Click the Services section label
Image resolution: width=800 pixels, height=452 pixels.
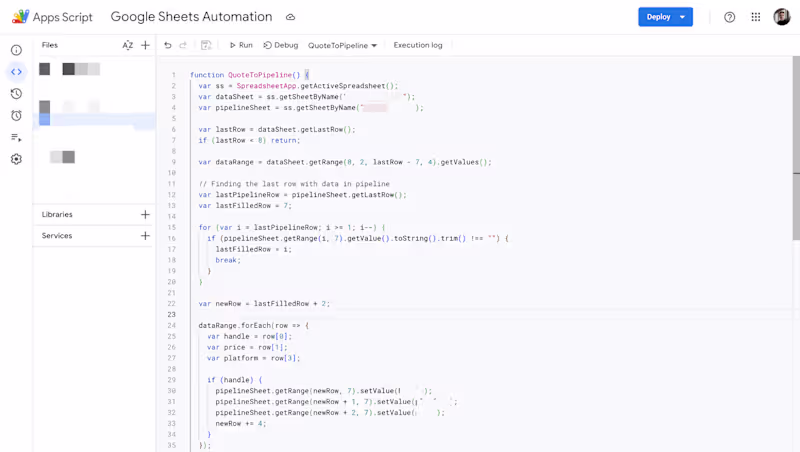[57, 236]
